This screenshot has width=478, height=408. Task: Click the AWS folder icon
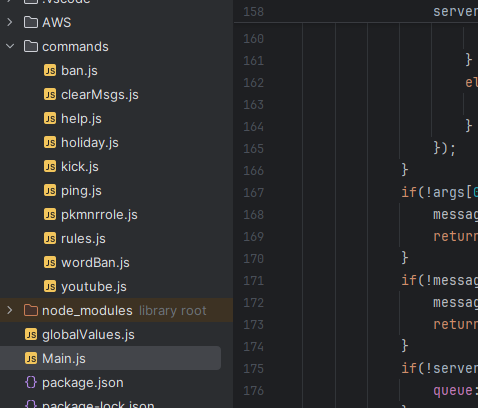pos(31,22)
